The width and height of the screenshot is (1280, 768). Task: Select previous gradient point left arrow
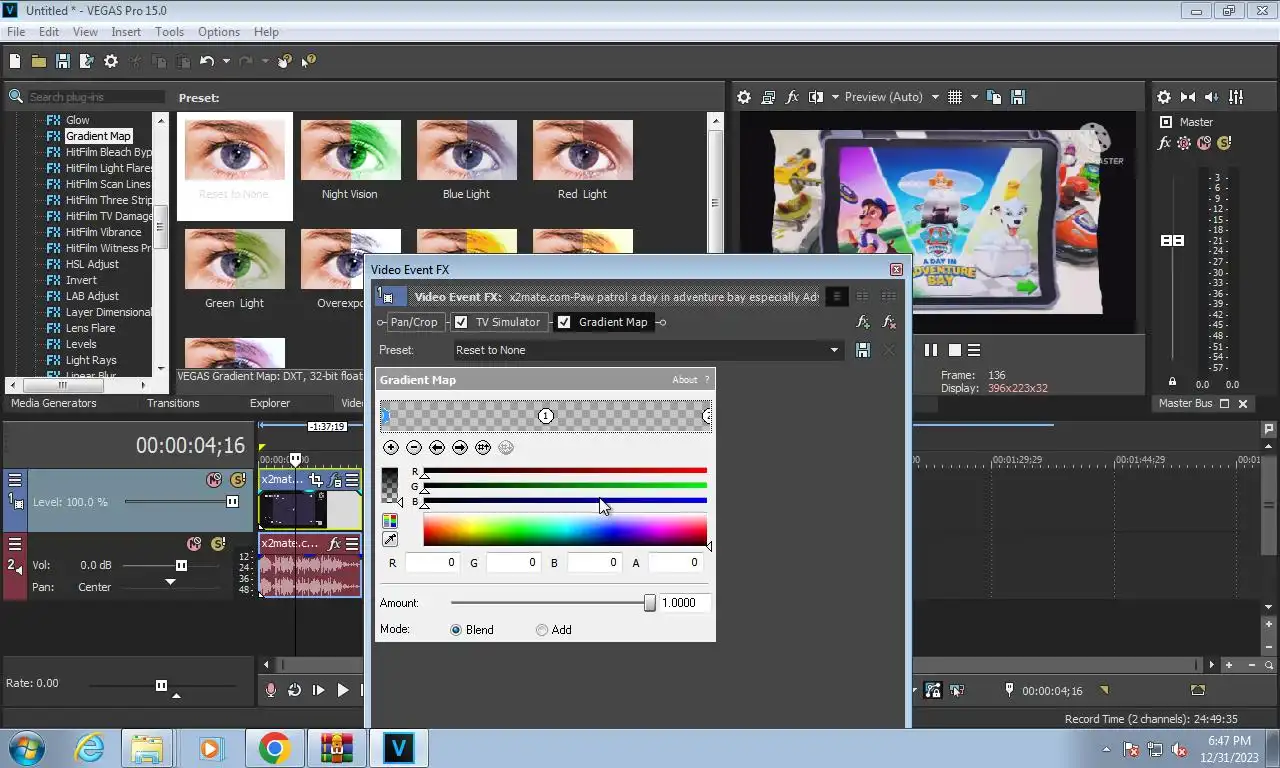pyautogui.click(x=437, y=448)
